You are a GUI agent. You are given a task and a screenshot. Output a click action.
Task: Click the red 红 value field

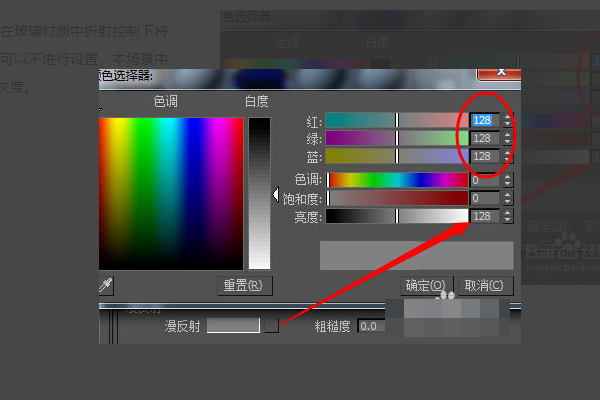click(485, 120)
